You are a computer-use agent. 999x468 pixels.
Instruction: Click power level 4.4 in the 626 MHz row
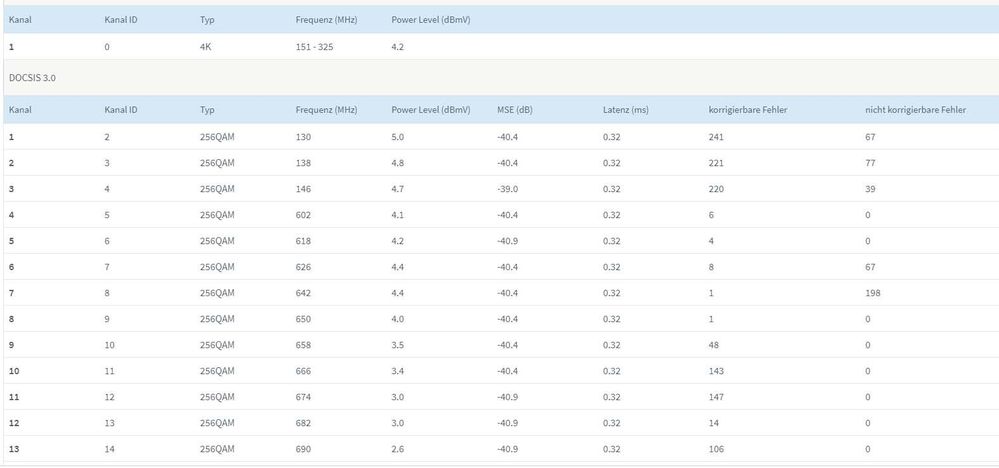[x=398, y=267]
